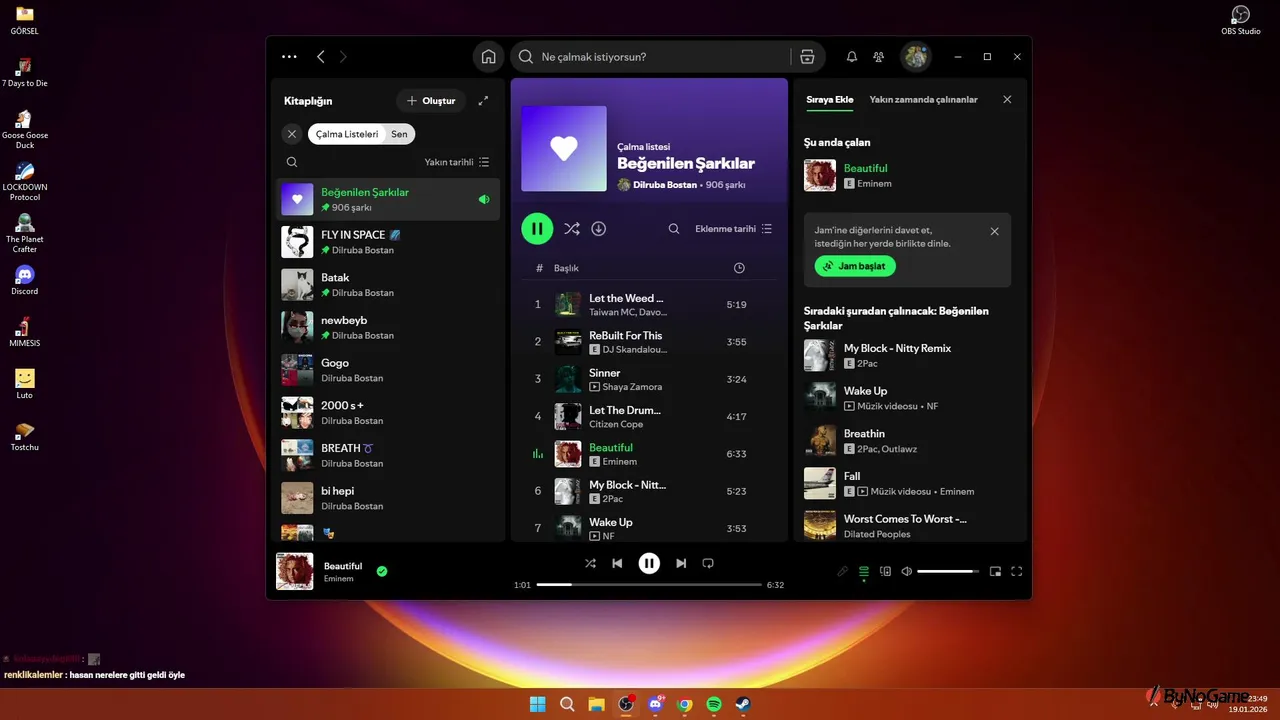Open Steam from the taskbar
This screenshot has height=720, width=1280.
744,704
